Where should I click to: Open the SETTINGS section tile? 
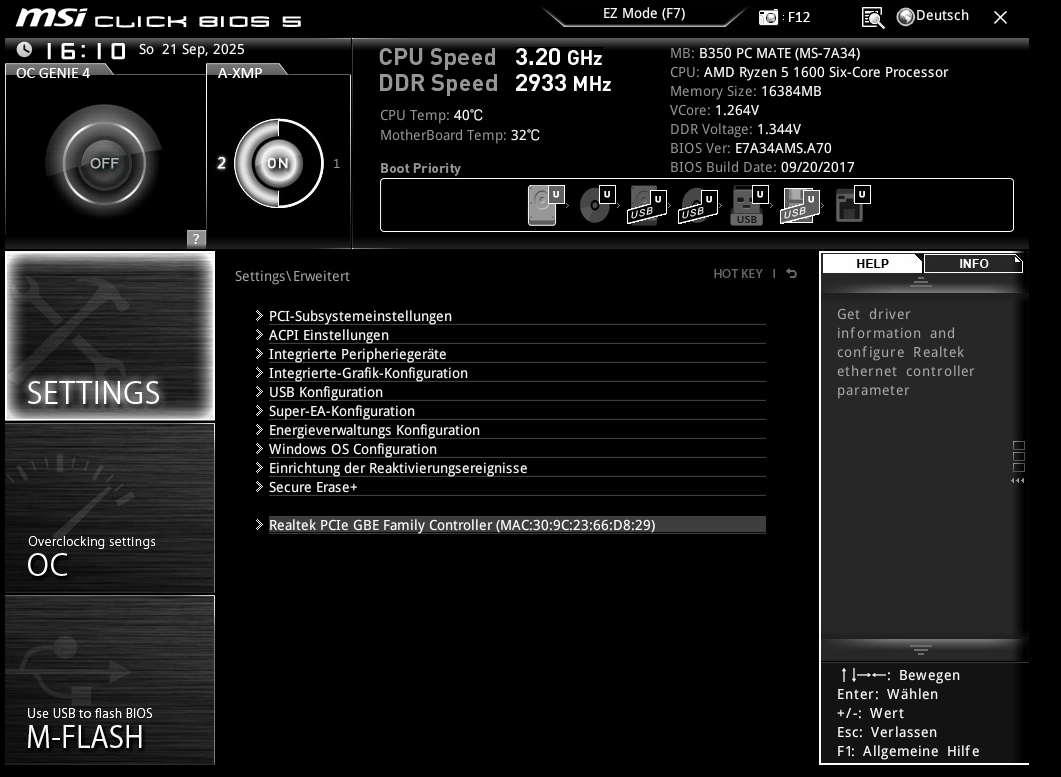tap(110, 336)
